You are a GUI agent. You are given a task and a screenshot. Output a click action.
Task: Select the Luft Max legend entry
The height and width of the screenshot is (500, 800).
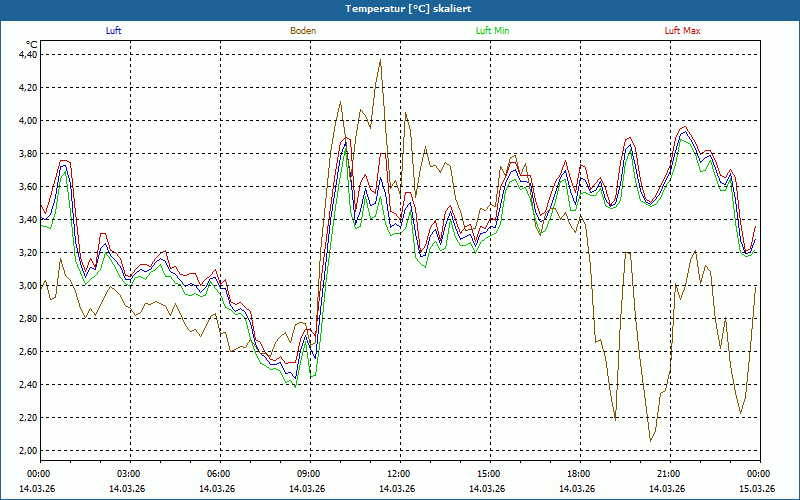click(683, 31)
